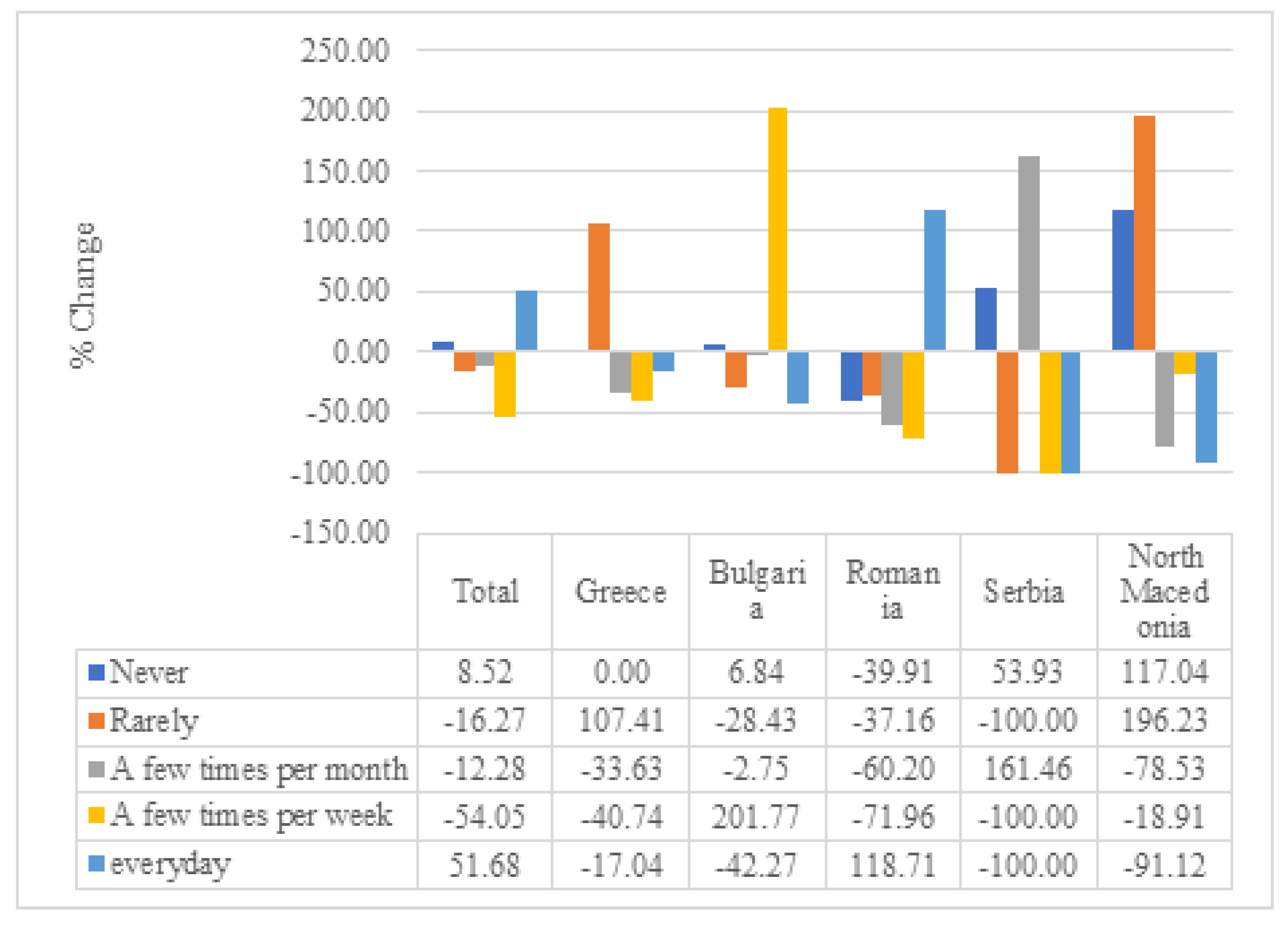
Task: Select the cell showing 201.77
Action: point(756,817)
